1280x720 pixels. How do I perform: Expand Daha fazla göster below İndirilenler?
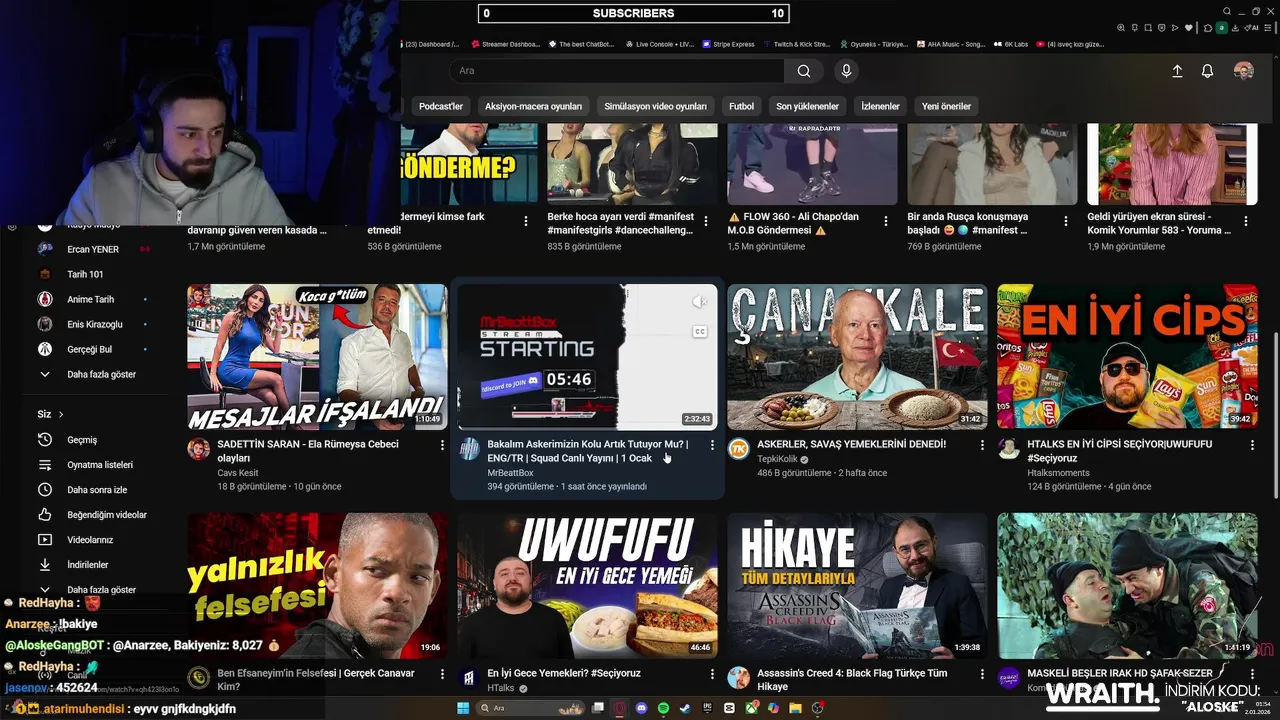point(95,590)
